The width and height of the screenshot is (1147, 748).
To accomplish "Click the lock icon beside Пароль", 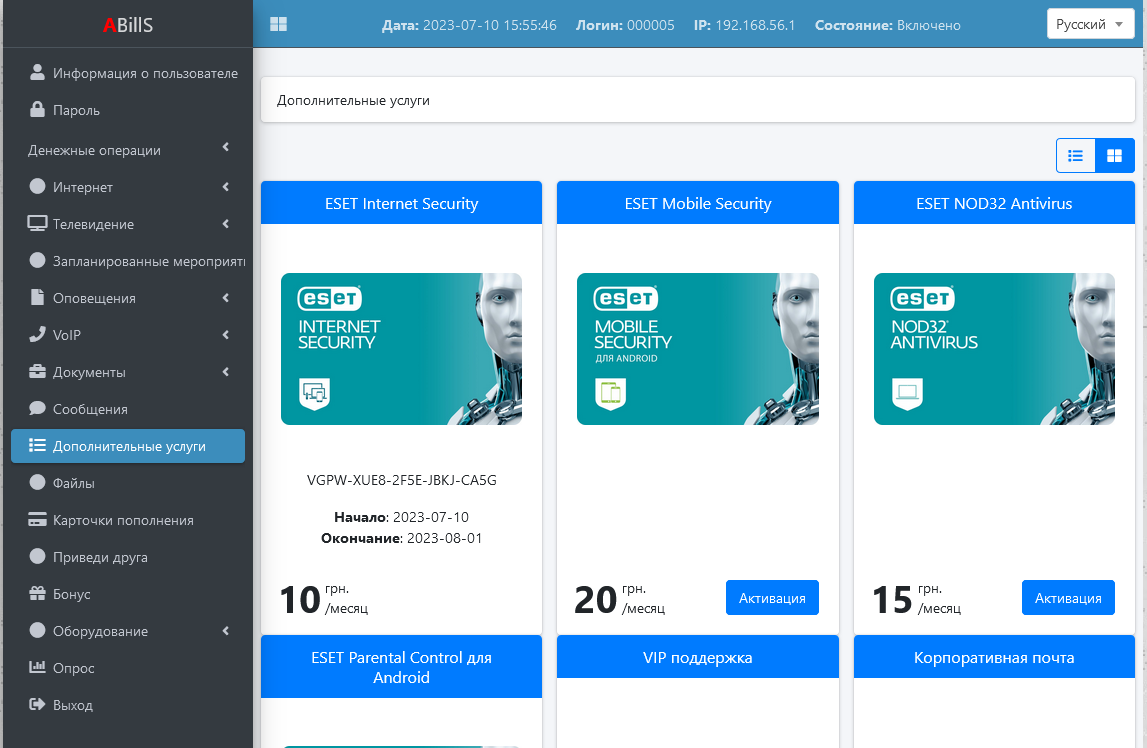I will (37, 109).
